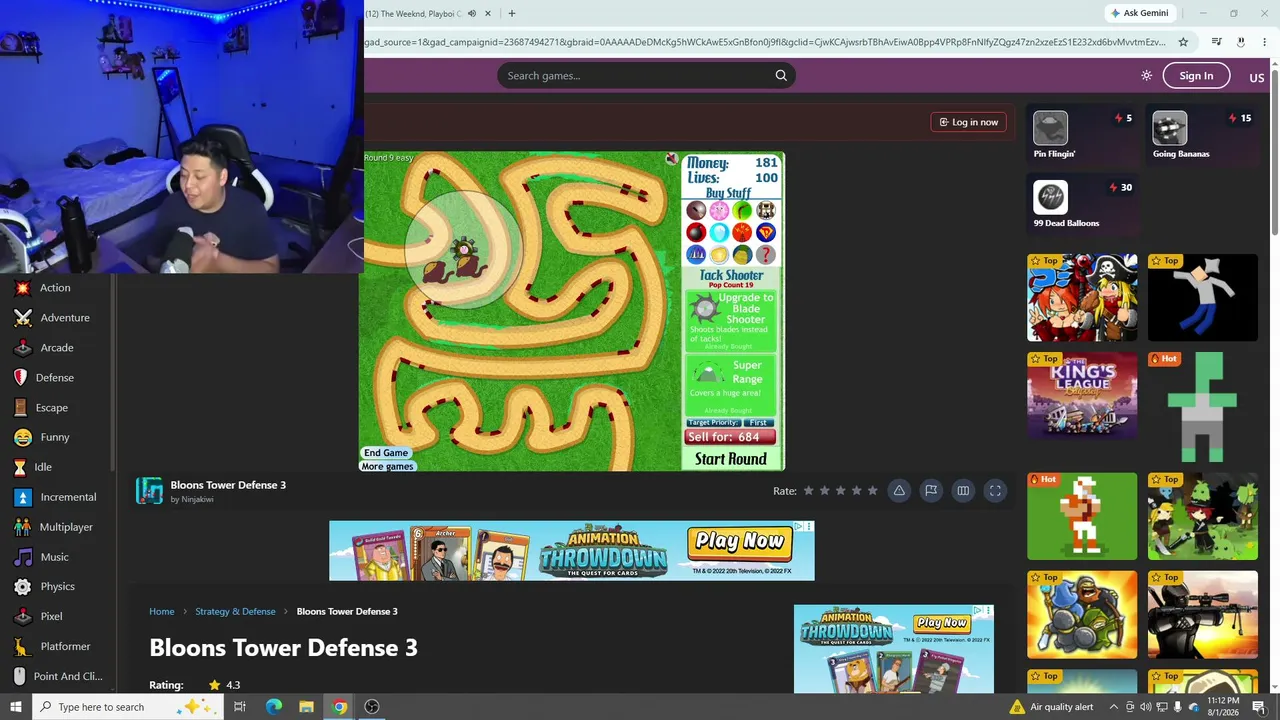Change Target Priority from First
The image size is (1280, 720).
click(759, 423)
